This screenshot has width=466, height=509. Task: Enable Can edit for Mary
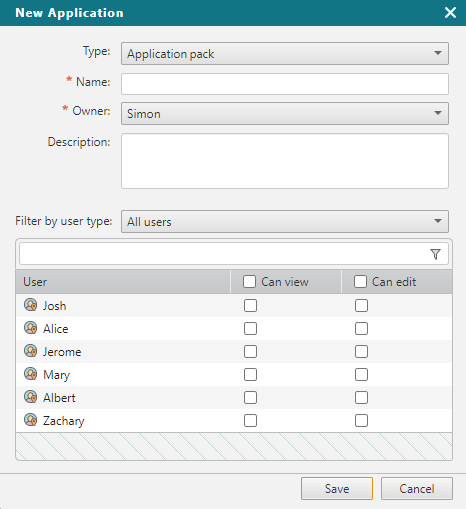click(361, 375)
